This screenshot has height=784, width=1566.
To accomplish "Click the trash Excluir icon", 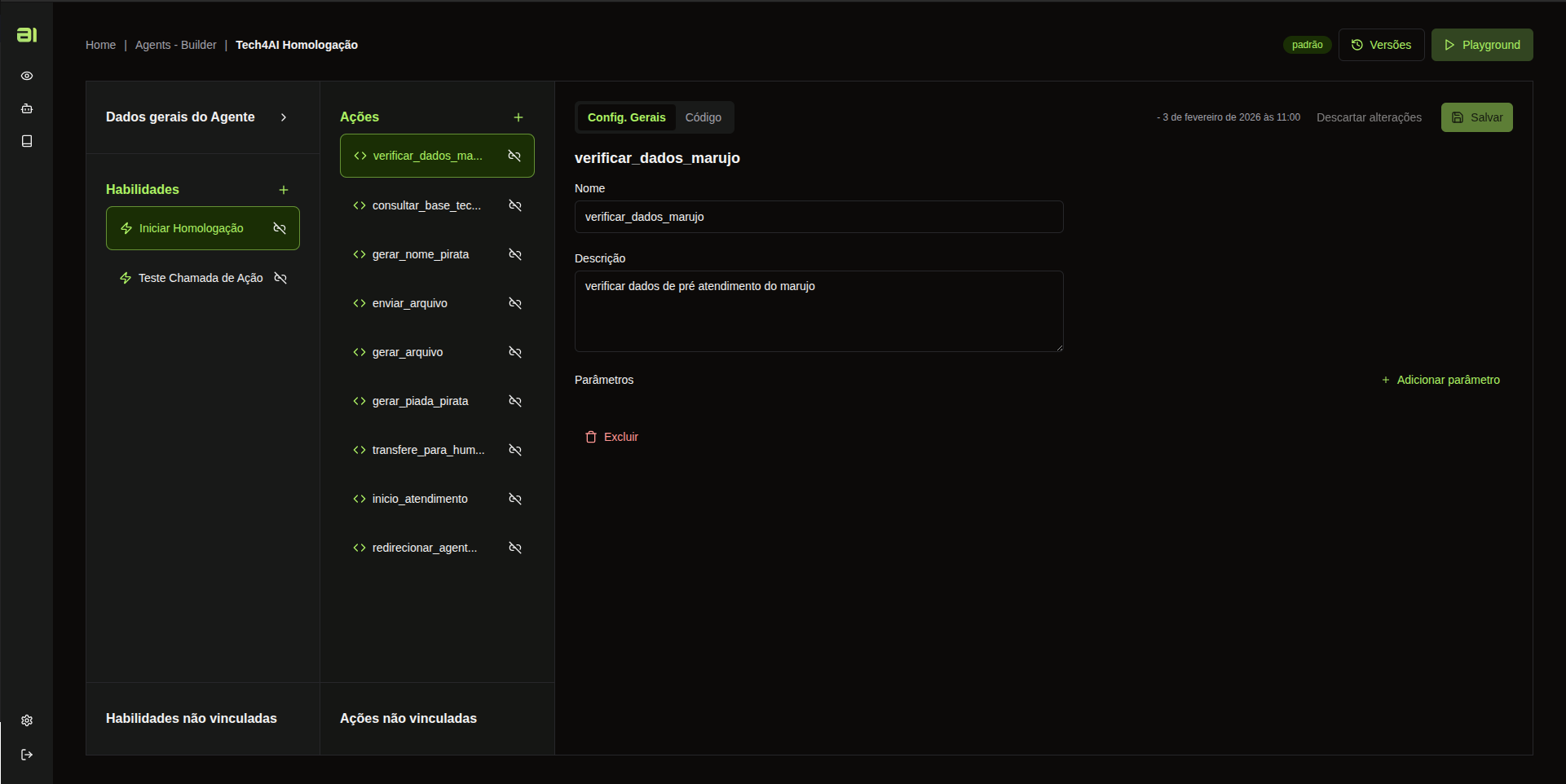I will (591, 437).
